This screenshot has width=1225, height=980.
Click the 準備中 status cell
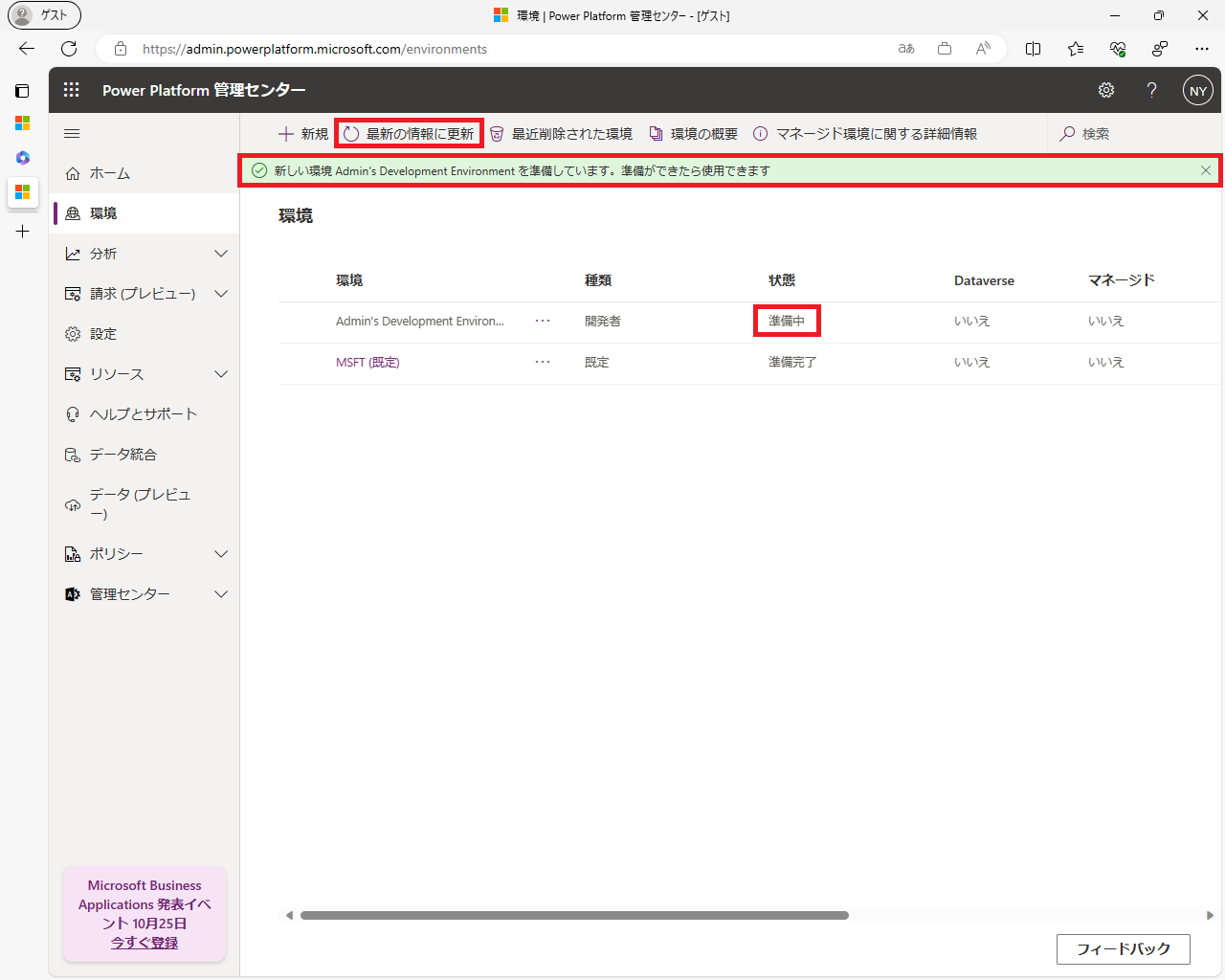click(x=787, y=322)
